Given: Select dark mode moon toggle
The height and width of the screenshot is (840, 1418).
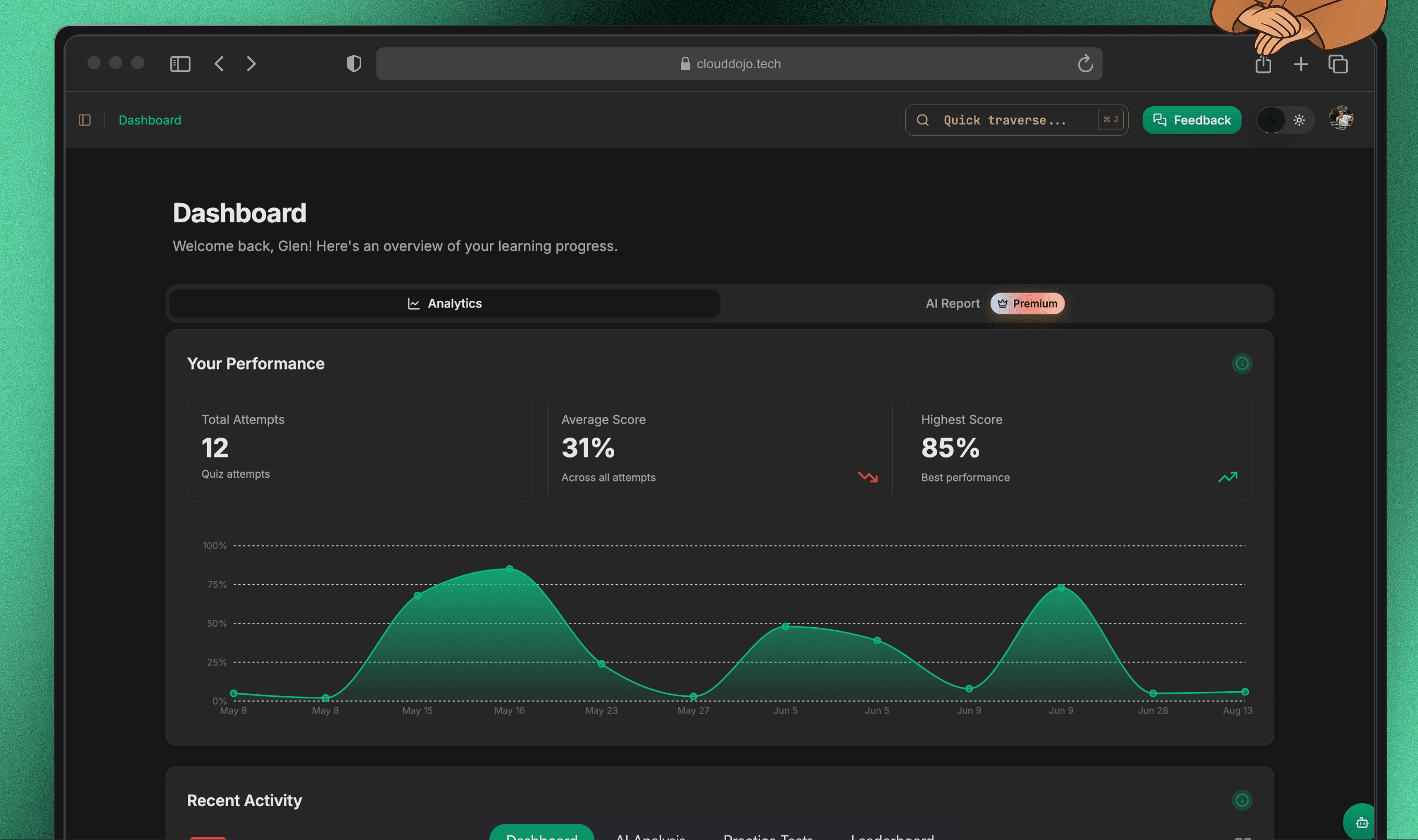Looking at the screenshot, I should (1271, 120).
